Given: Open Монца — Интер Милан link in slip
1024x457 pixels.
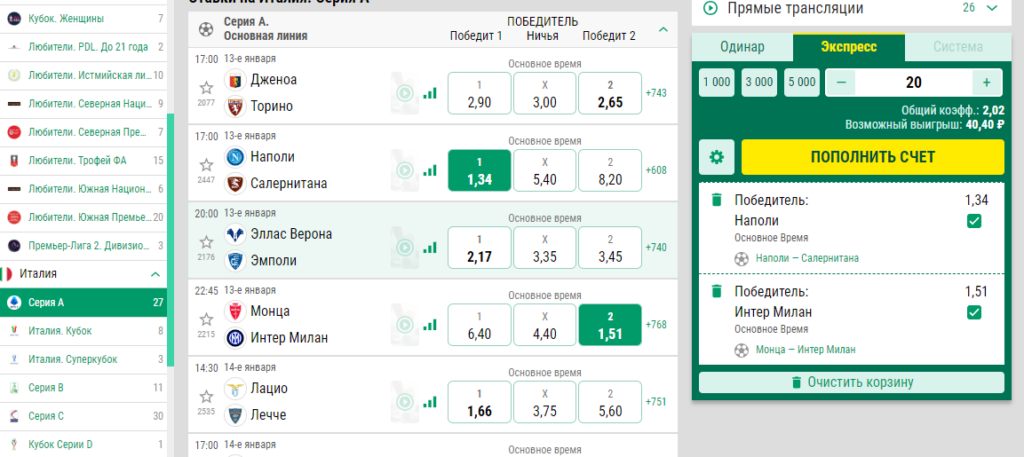Looking at the screenshot, I should [x=805, y=349].
